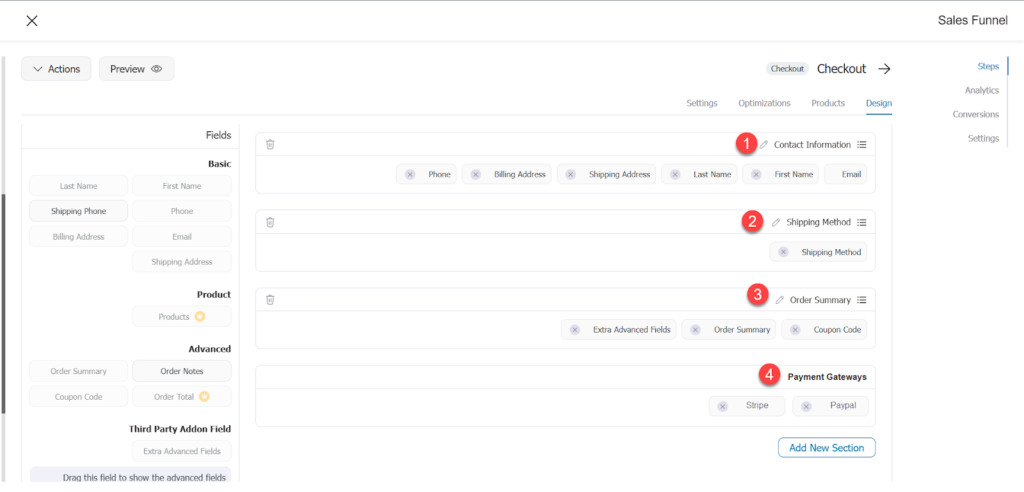Select the Design tab
This screenshot has height=492, width=1024.
click(x=878, y=103)
